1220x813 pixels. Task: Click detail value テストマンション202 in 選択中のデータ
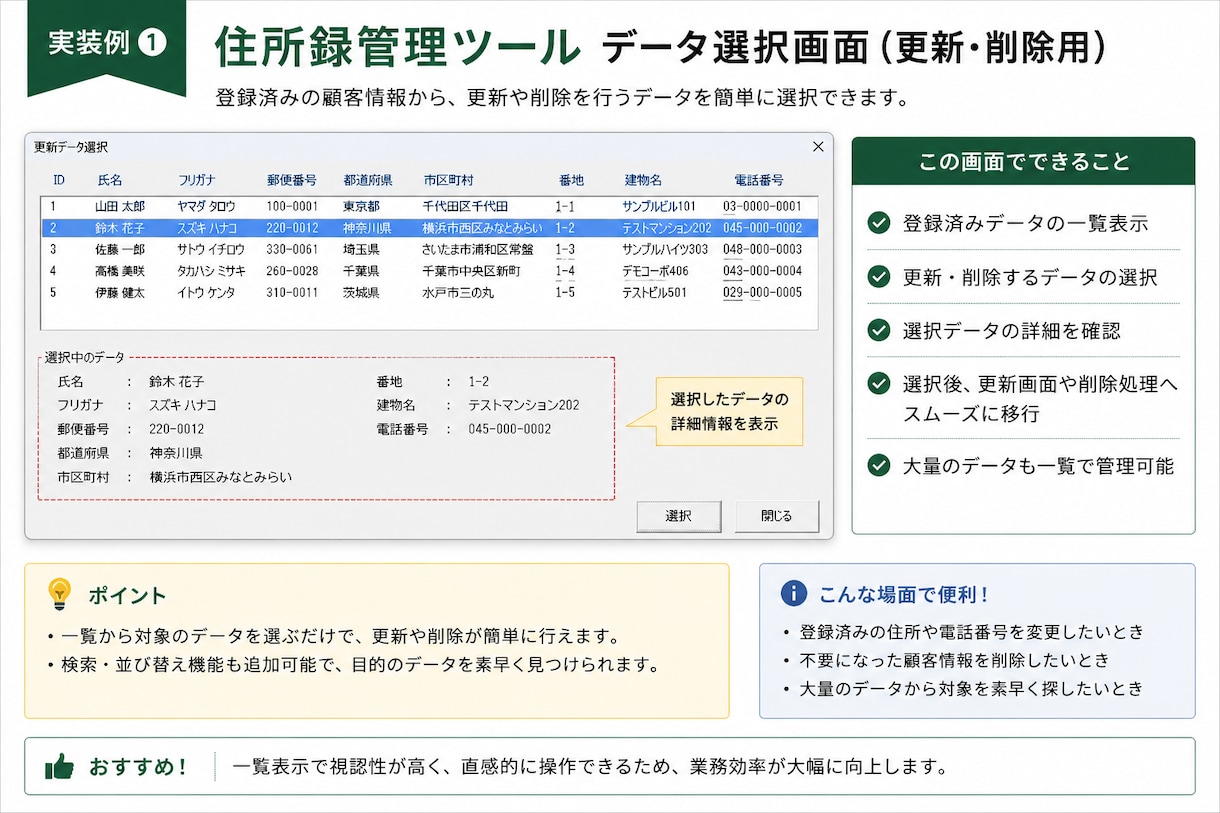[x=524, y=405]
